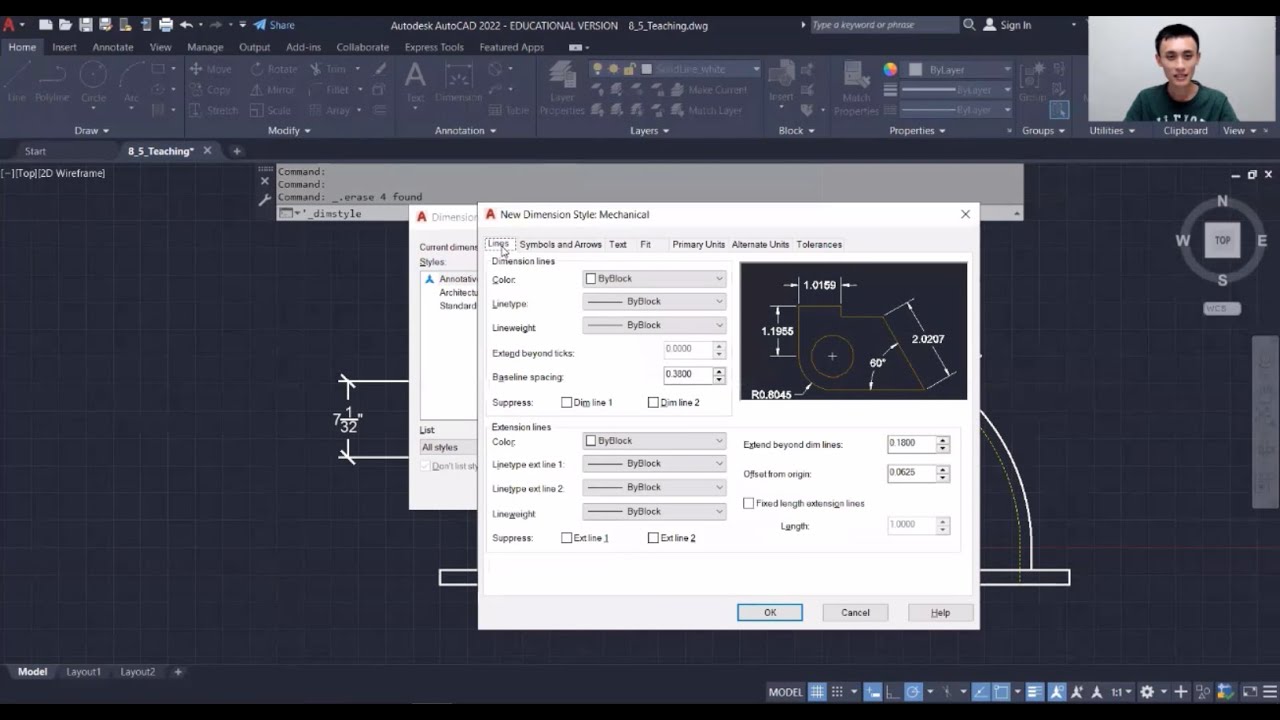Click the Open file icon in quick access toolbar

click(x=66, y=24)
